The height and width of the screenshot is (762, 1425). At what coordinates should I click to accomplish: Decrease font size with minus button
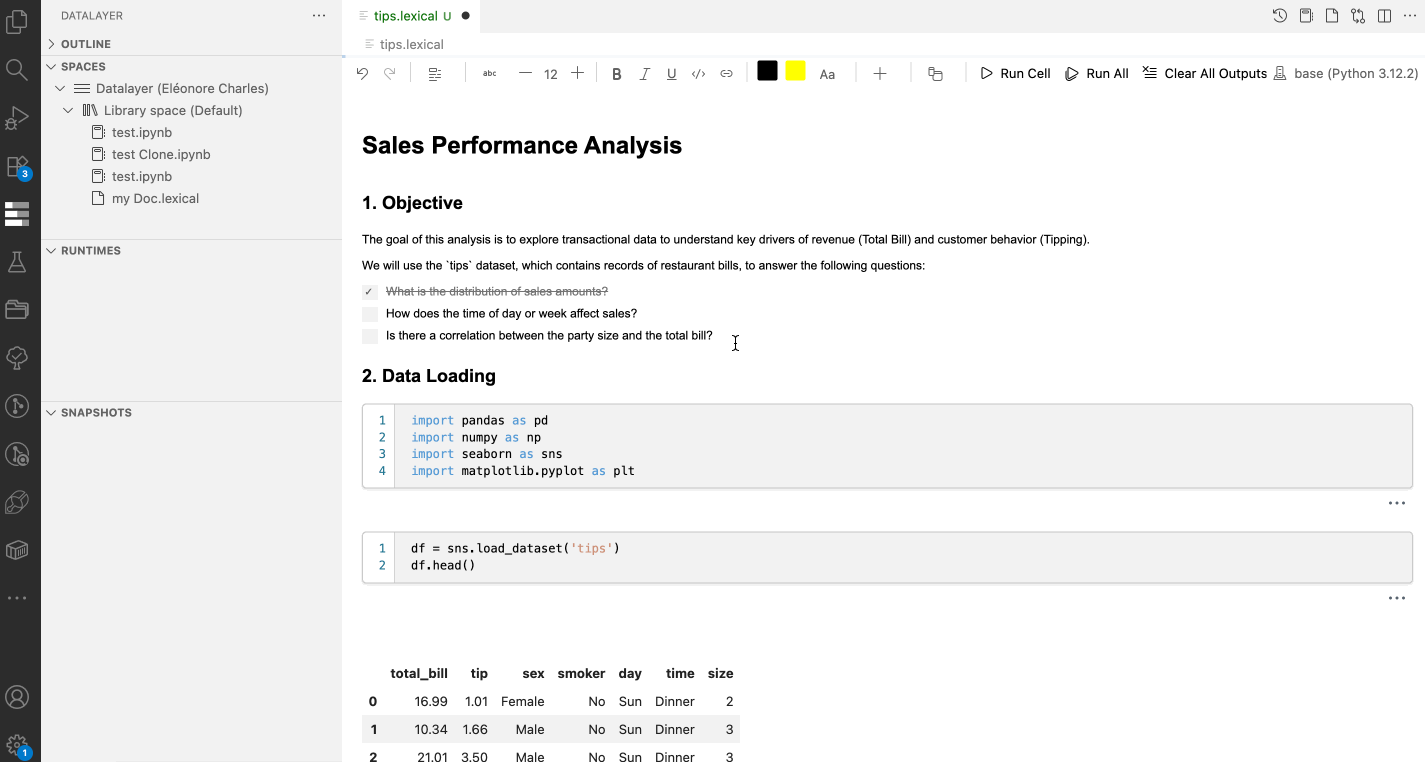click(525, 73)
